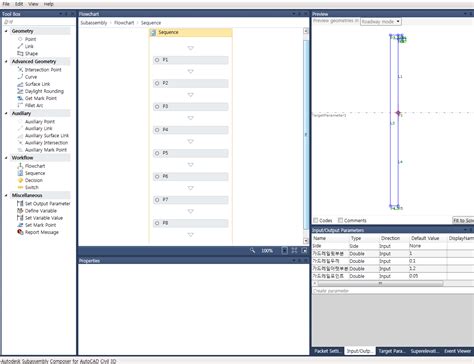Choose the Fillet Arc tool
This screenshot has width=474, height=364.
pyautogui.click(x=34, y=105)
